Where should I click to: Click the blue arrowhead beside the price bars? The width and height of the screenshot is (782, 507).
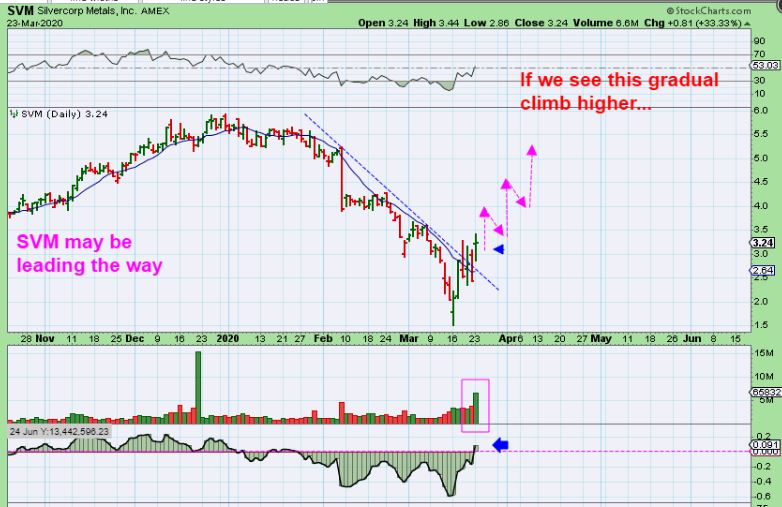[500, 249]
